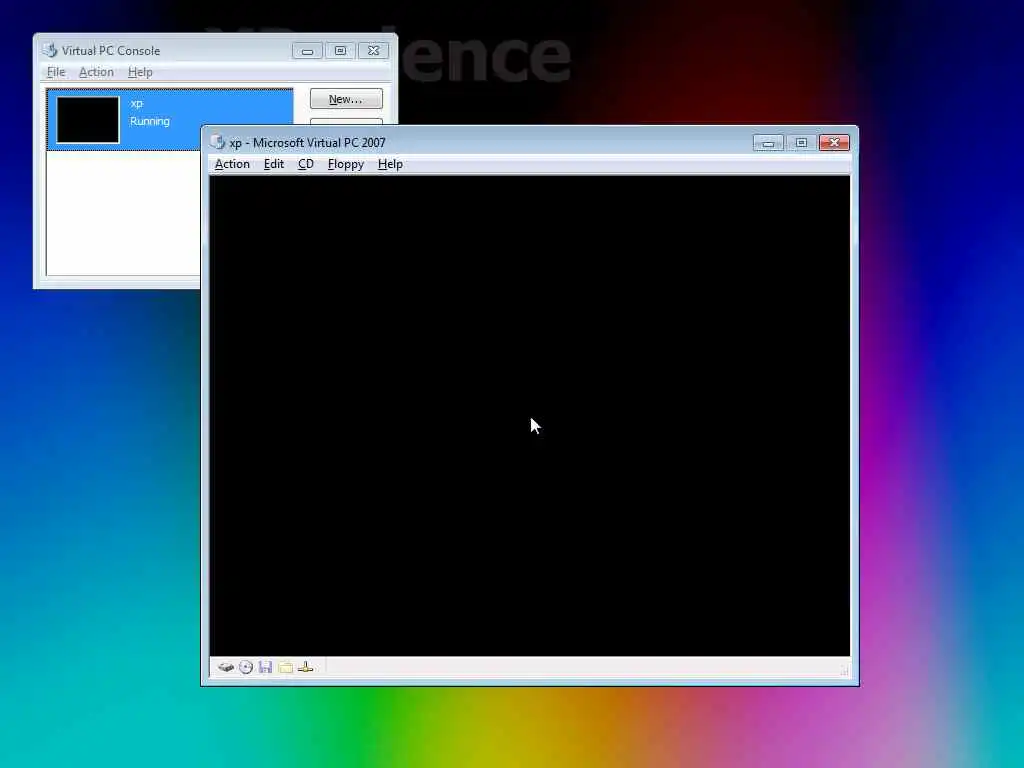The image size is (1024, 768).
Task: Click the Console window's disabled maximize button
Action: pyautogui.click(x=340, y=51)
